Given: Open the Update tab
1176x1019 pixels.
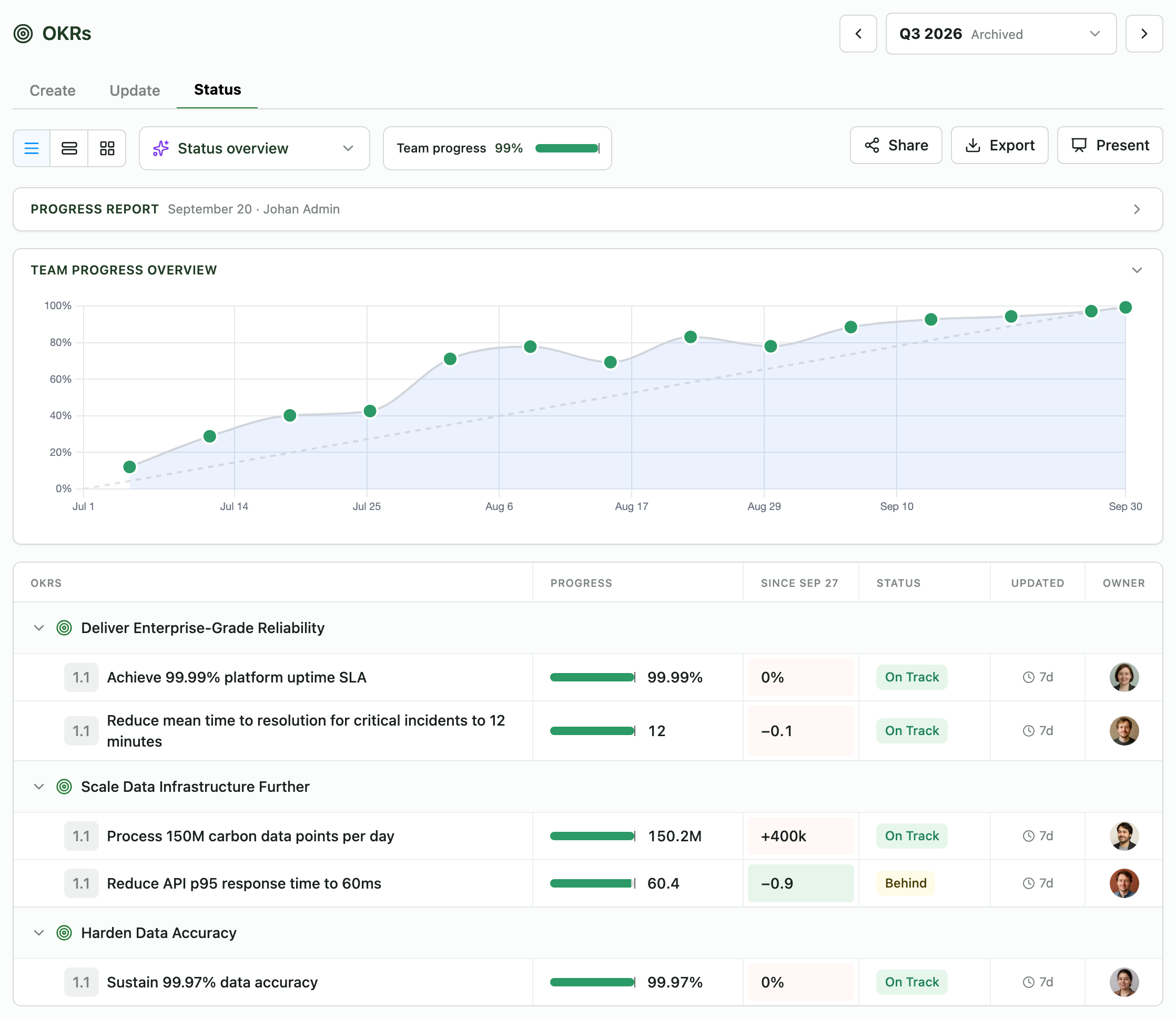Looking at the screenshot, I should point(135,90).
